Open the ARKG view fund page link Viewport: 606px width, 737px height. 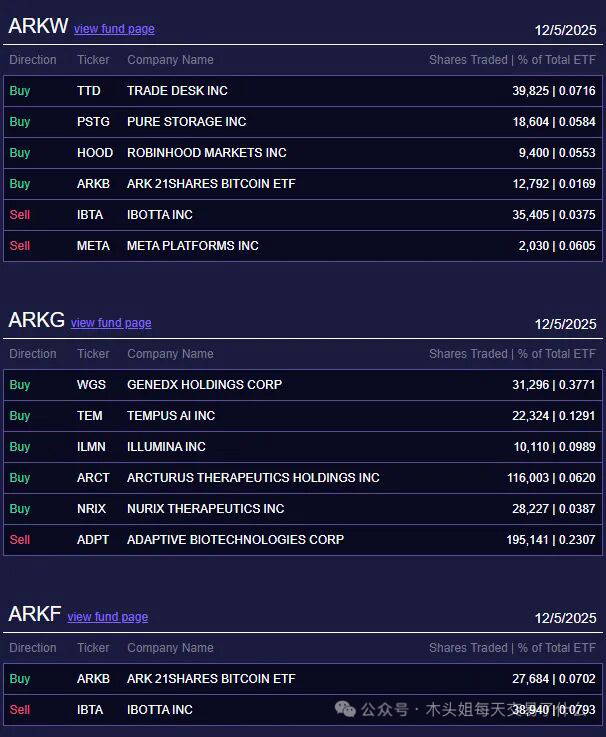click(111, 323)
